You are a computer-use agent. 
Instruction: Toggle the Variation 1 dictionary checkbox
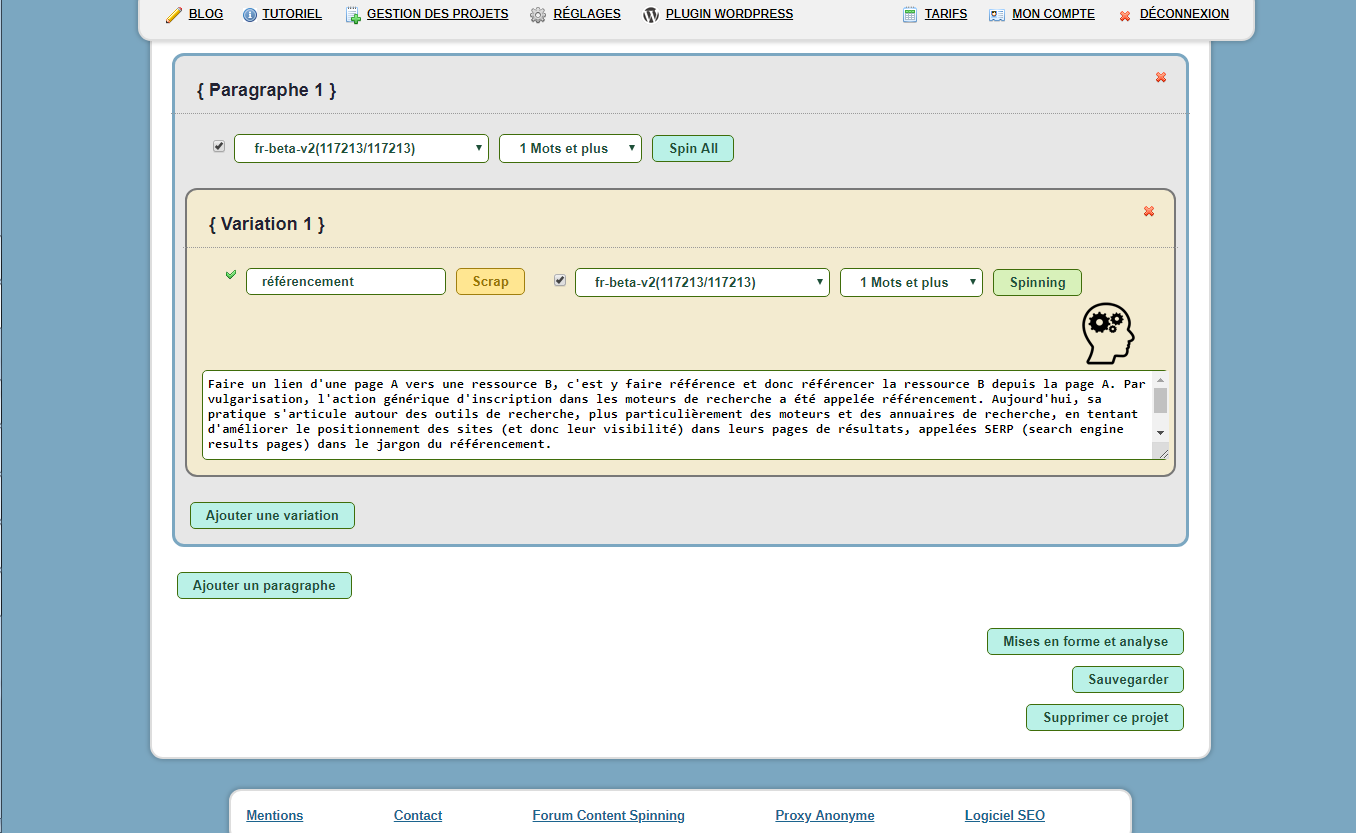point(560,280)
